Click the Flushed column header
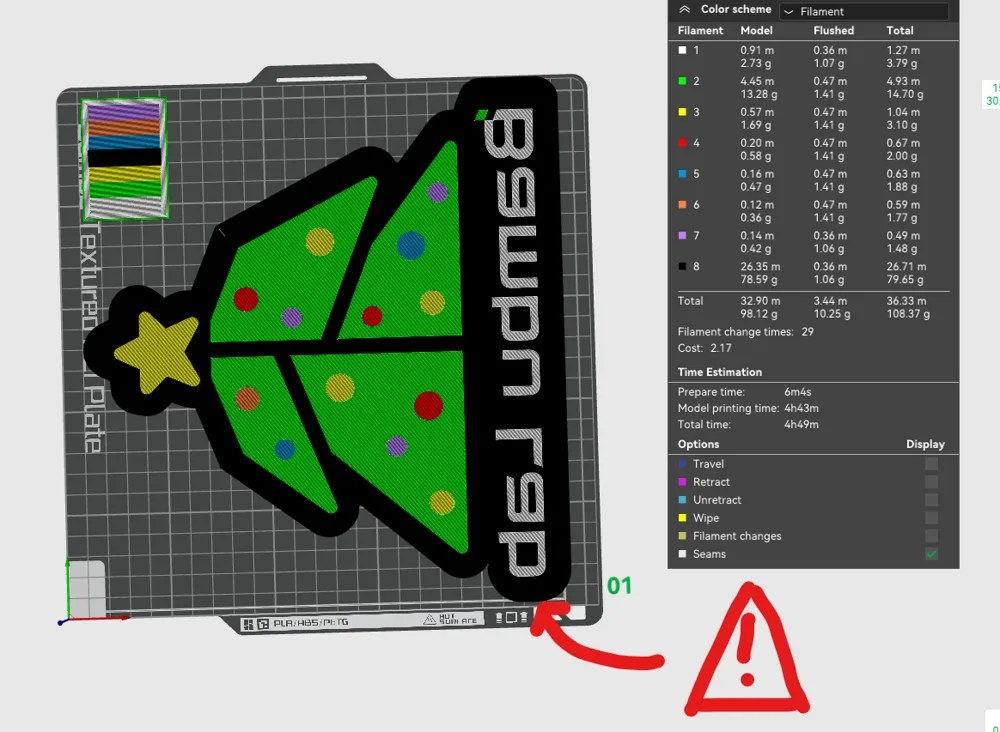 [x=833, y=31]
